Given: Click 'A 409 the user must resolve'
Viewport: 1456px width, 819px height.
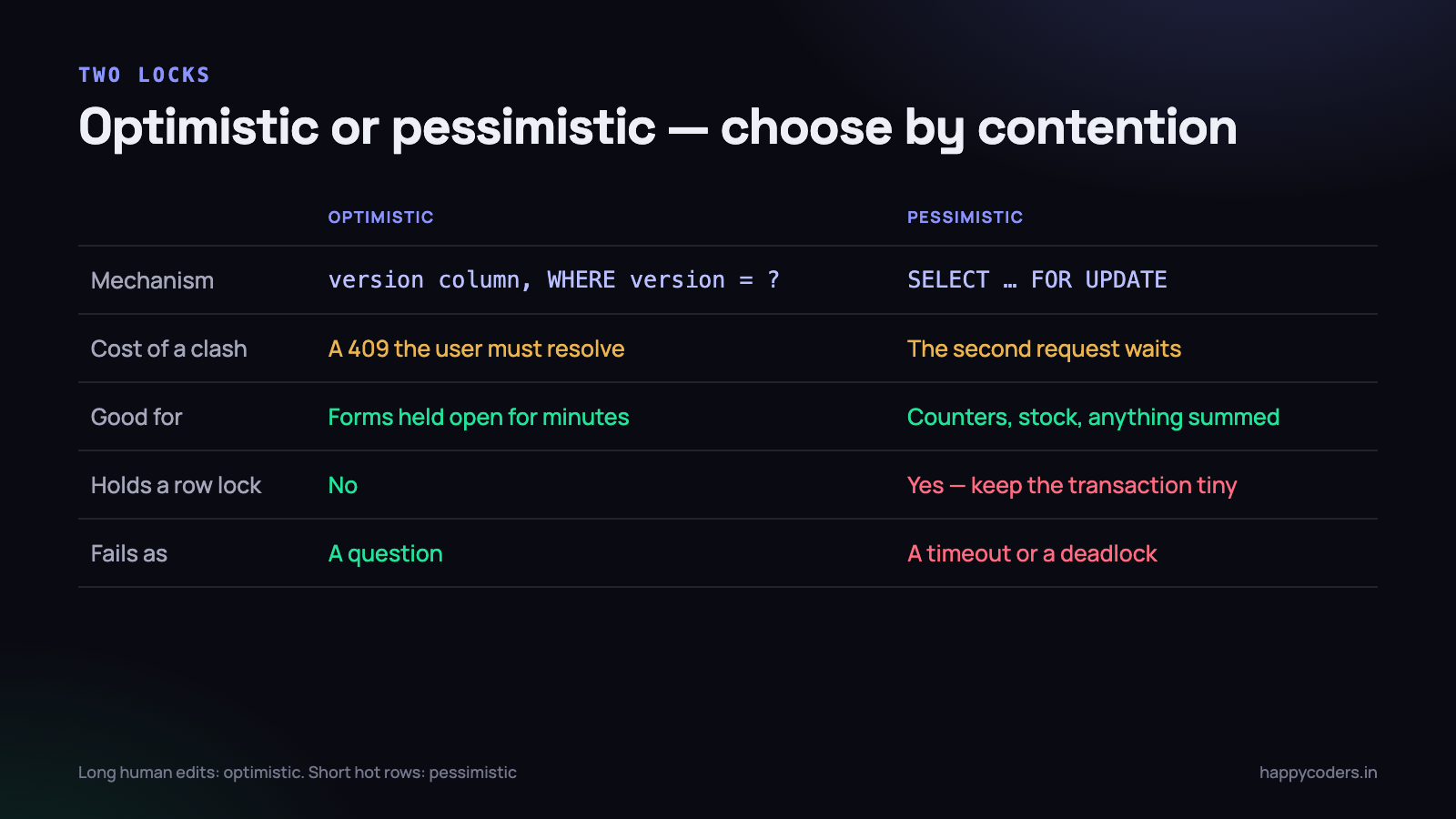Looking at the screenshot, I should pos(476,349).
